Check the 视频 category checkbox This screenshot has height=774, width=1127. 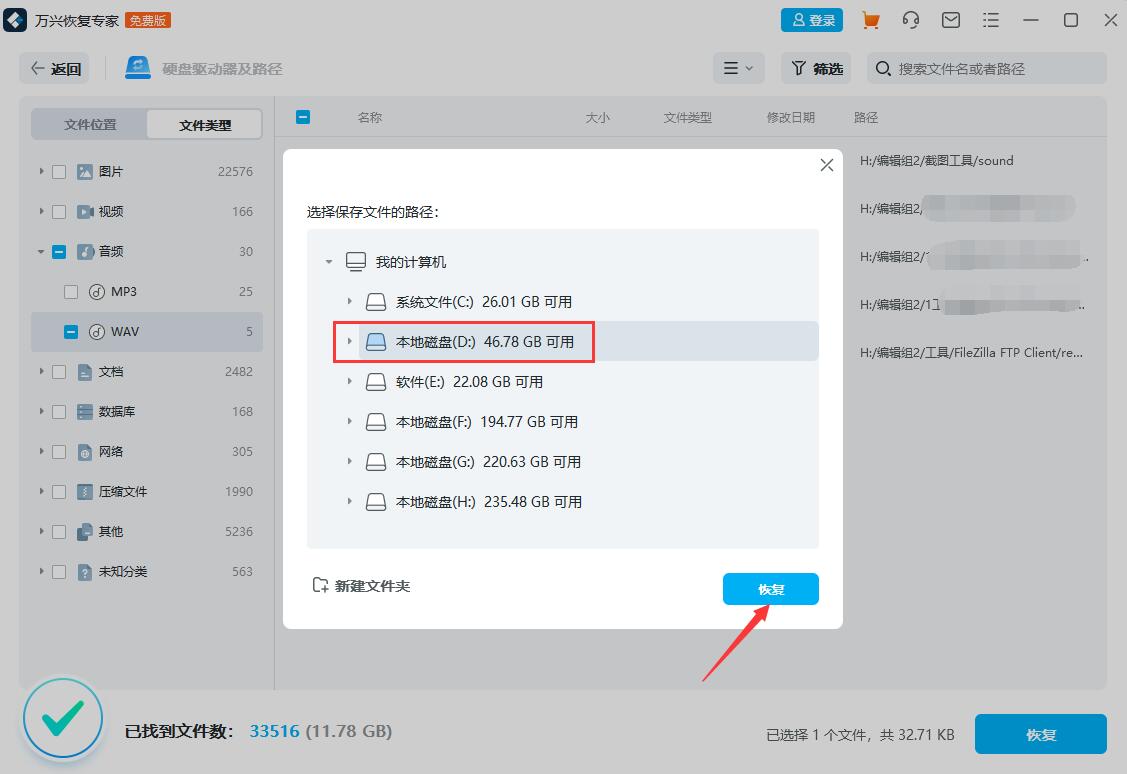tap(59, 212)
